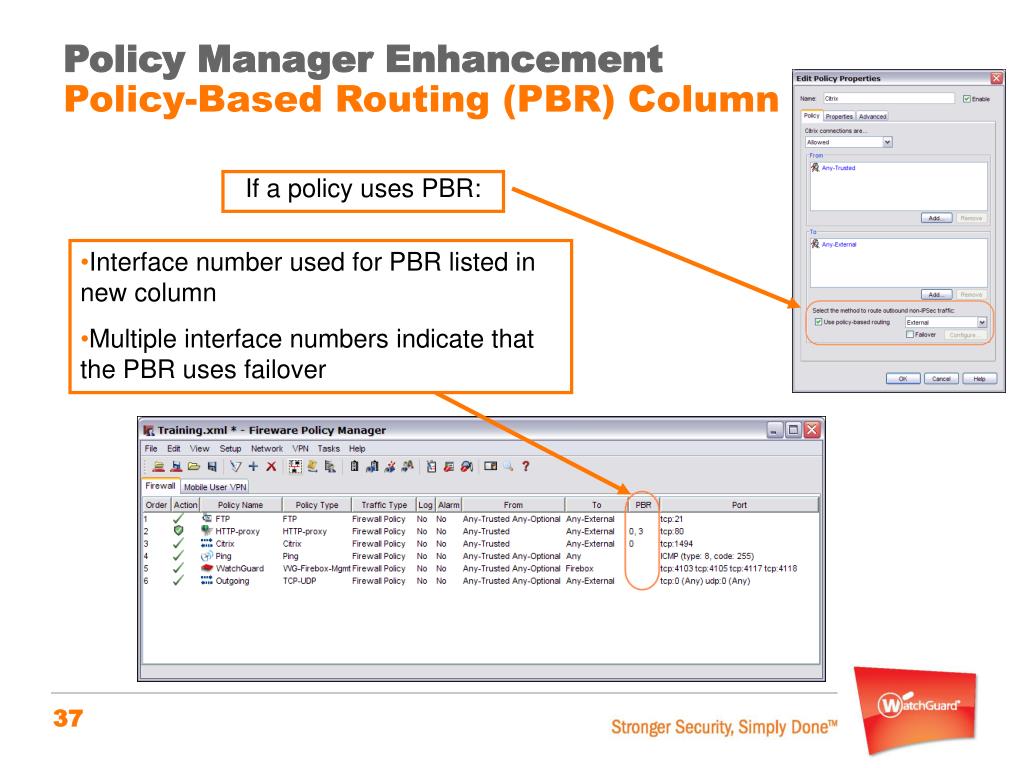Screen dimensions: 1024x768
Task: Open the View menu
Action: [200, 449]
